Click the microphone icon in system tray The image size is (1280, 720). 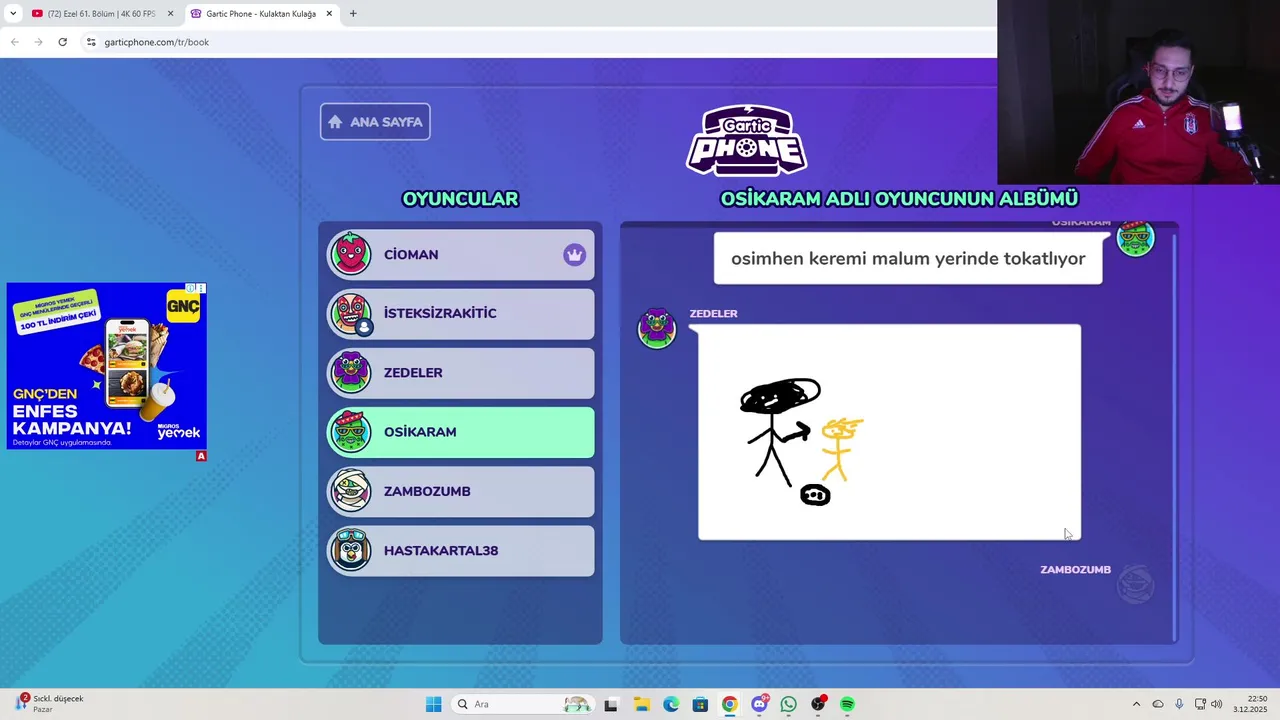[x=1179, y=704]
